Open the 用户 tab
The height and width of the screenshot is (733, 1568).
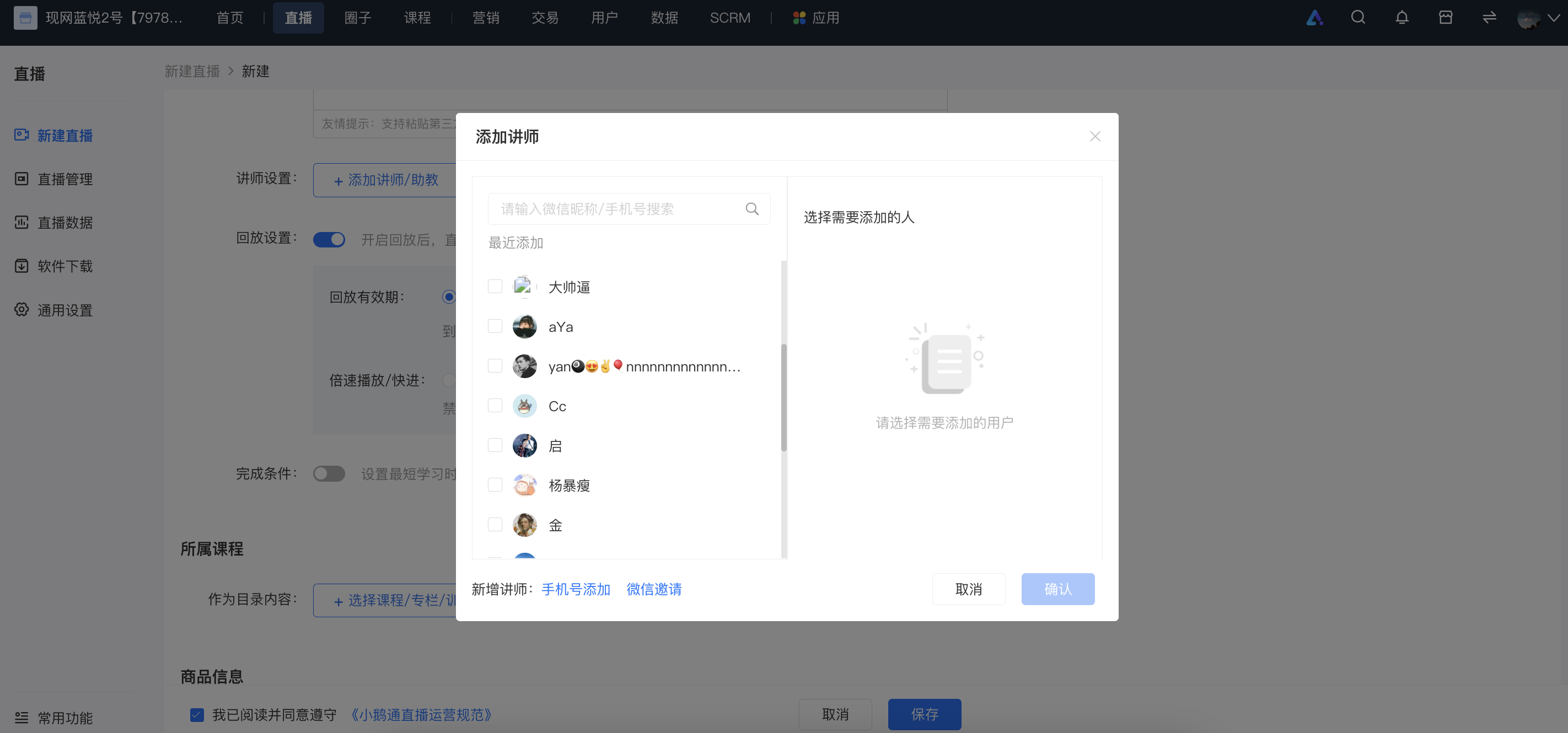click(x=604, y=18)
